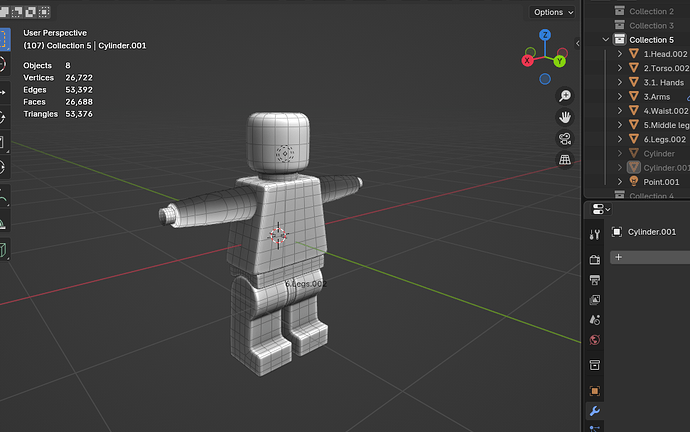Toggle the camera view icon
This screenshot has width=690, height=432.
tap(565, 139)
